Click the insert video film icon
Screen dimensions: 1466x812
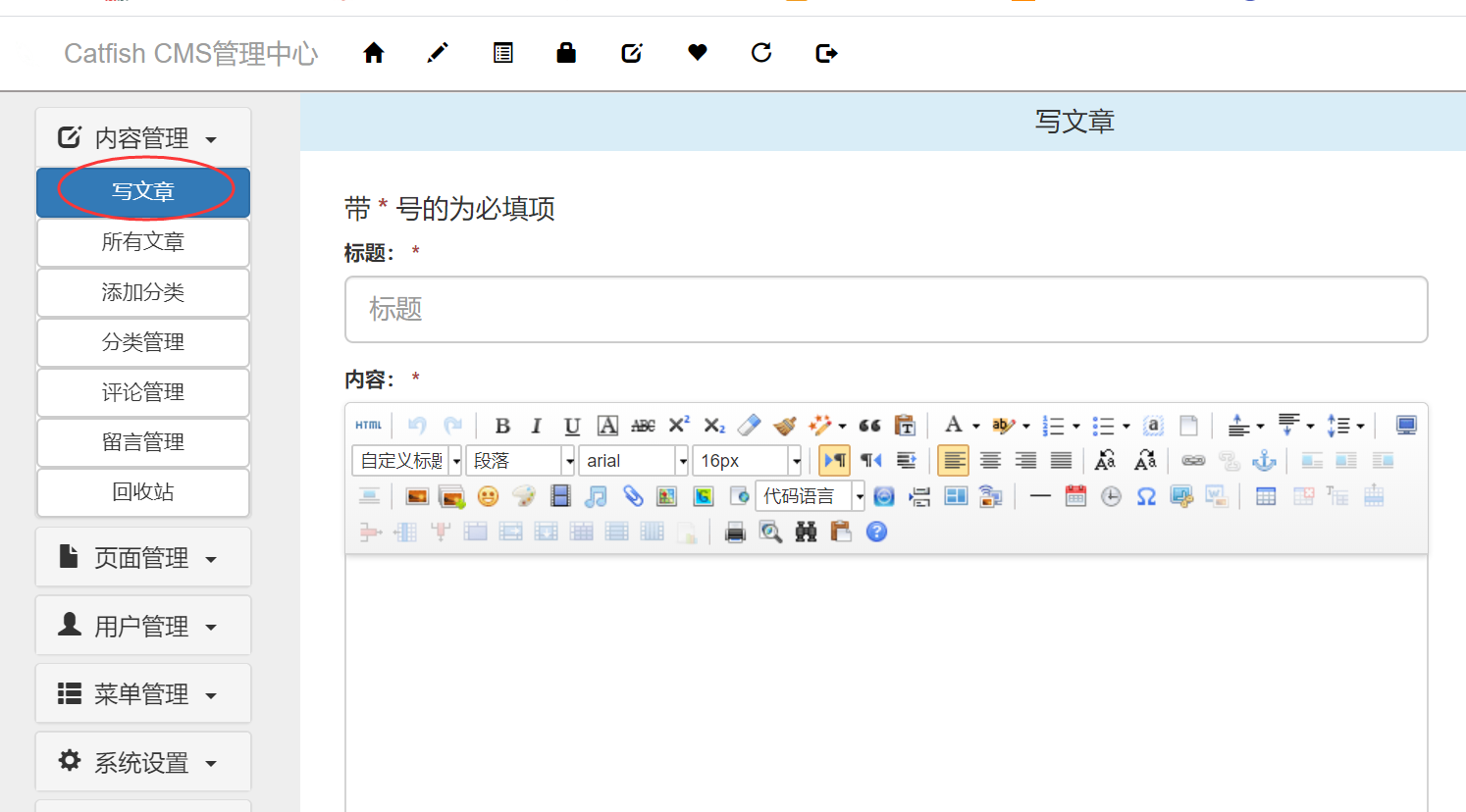(x=560, y=496)
